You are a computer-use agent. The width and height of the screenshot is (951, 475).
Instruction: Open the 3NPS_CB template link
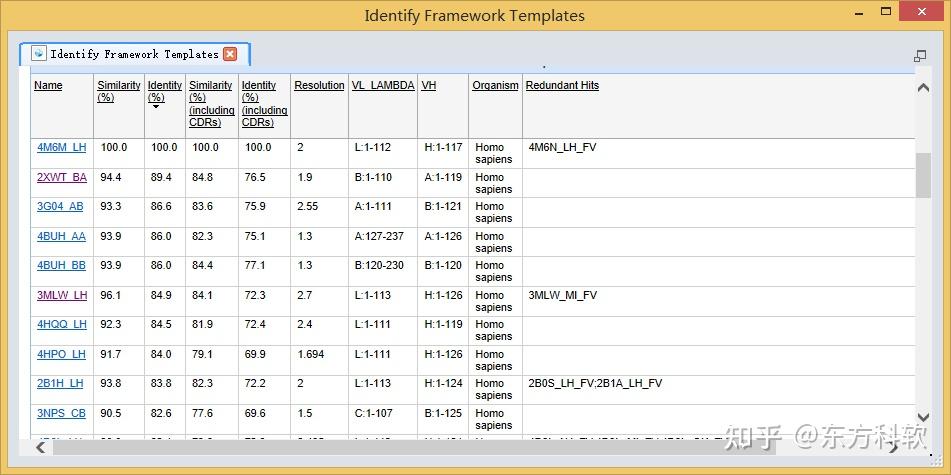(x=61, y=414)
